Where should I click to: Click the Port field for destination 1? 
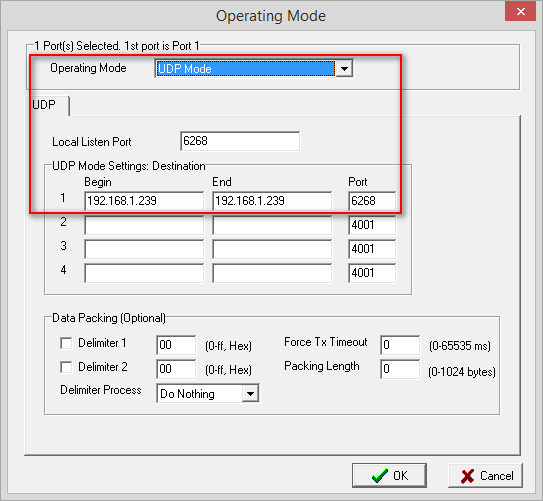372,201
